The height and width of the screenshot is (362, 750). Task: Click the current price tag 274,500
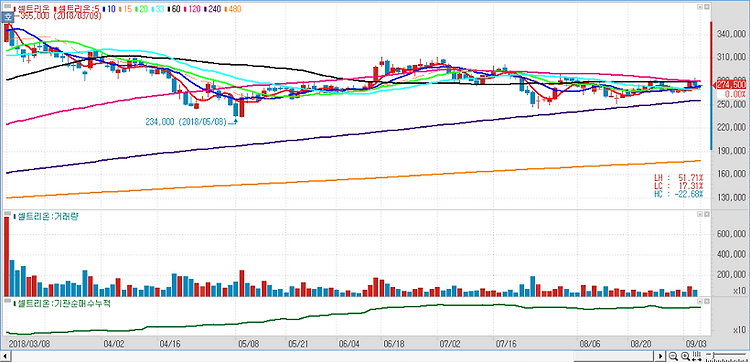coord(730,85)
